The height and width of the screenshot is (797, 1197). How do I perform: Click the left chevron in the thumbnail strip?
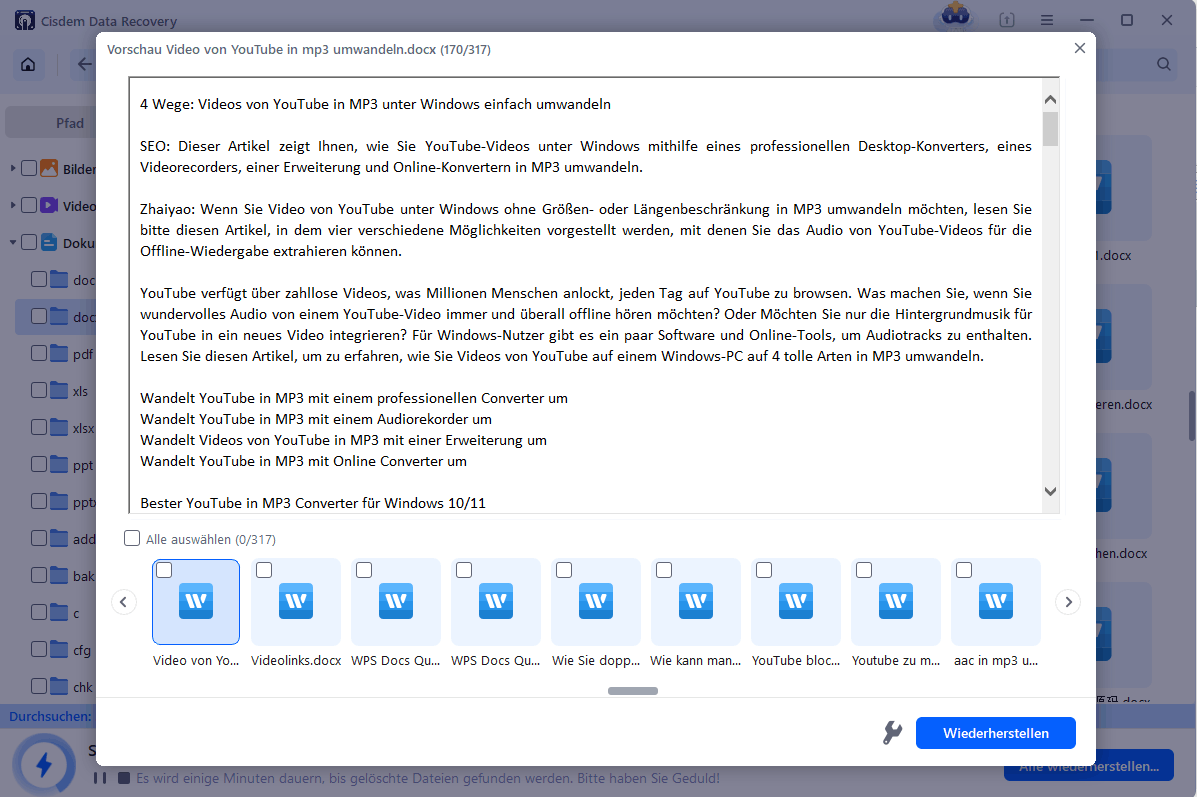[124, 601]
